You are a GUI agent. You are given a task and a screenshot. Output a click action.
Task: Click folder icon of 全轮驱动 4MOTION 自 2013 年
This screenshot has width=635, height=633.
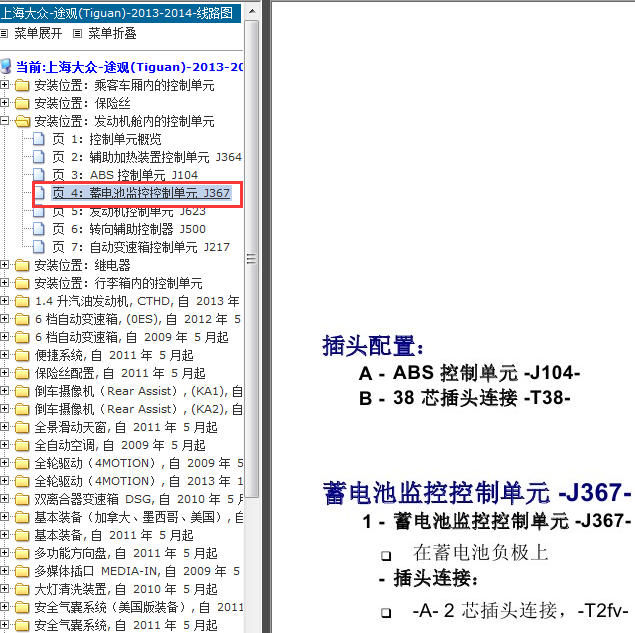coord(22,481)
